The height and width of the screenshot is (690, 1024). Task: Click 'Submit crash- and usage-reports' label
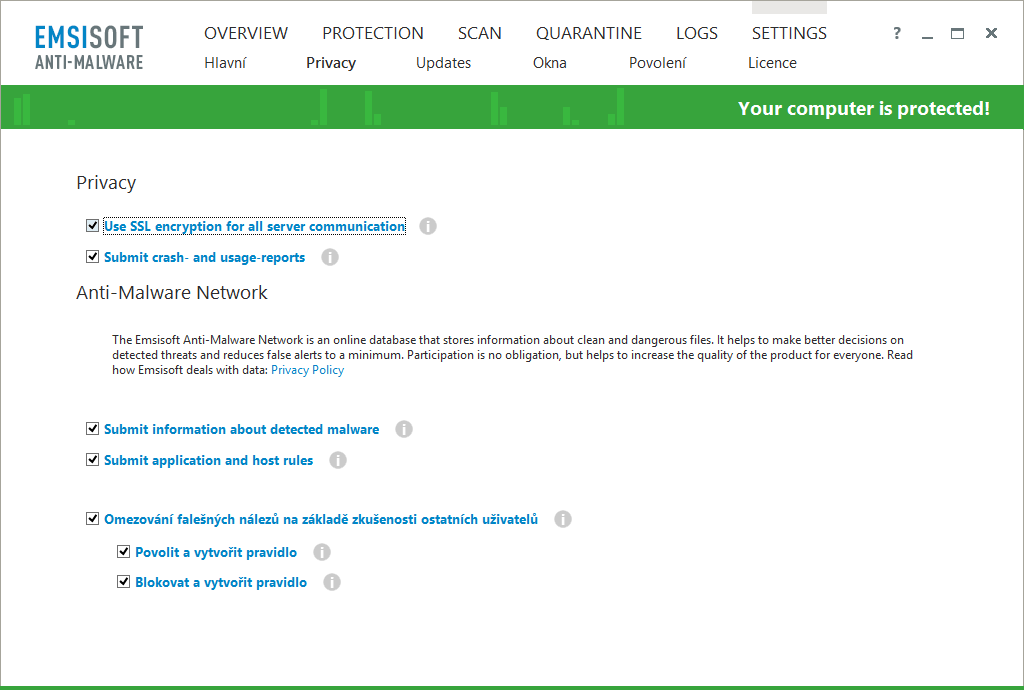[x=204, y=257]
